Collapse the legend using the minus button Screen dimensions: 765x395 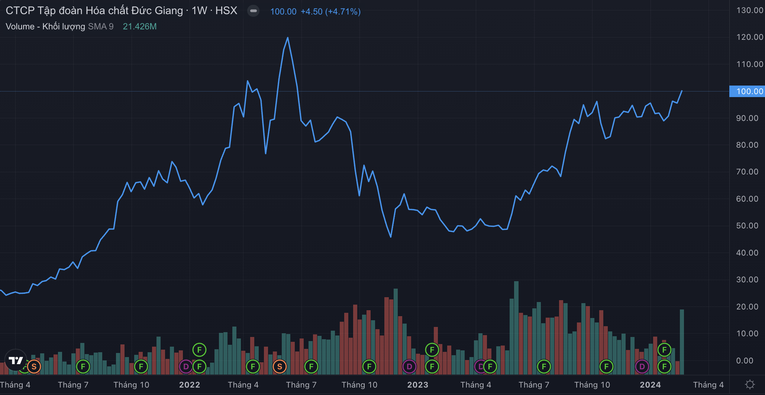253,11
